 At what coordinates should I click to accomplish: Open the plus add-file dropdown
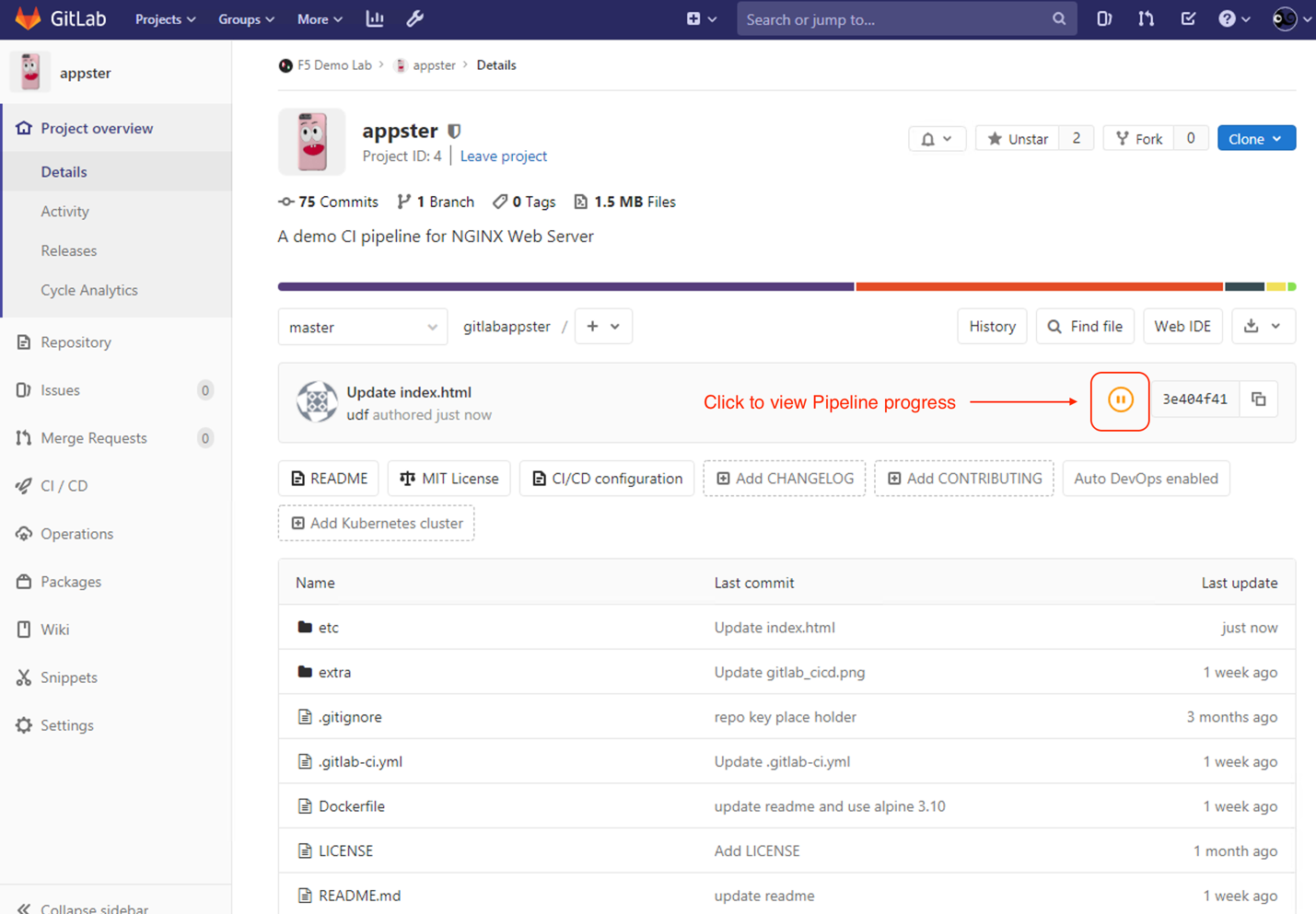pyautogui.click(x=603, y=327)
